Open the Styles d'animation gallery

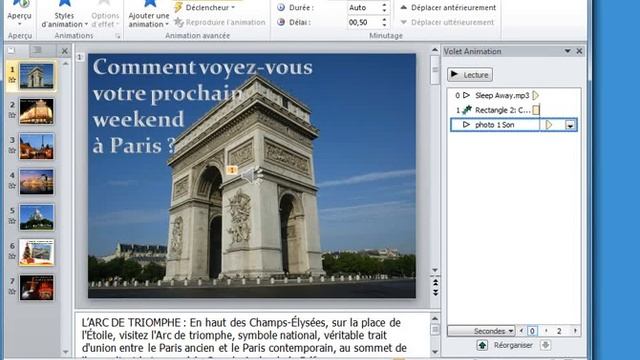click(64, 15)
